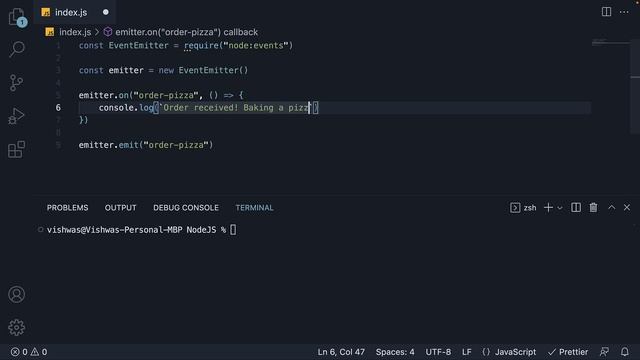The image size is (640, 360).
Task: Open the Run and Debug view
Action: pos(16,116)
